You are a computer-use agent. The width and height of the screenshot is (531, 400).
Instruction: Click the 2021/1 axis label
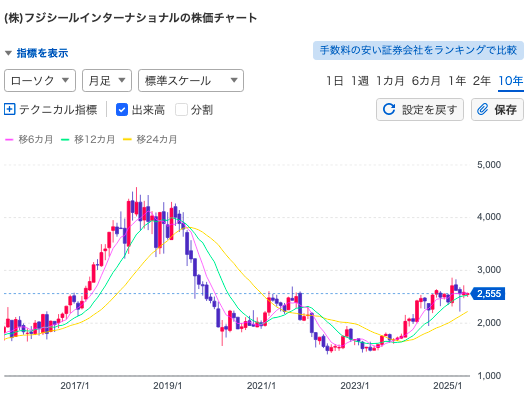[261, 386]
